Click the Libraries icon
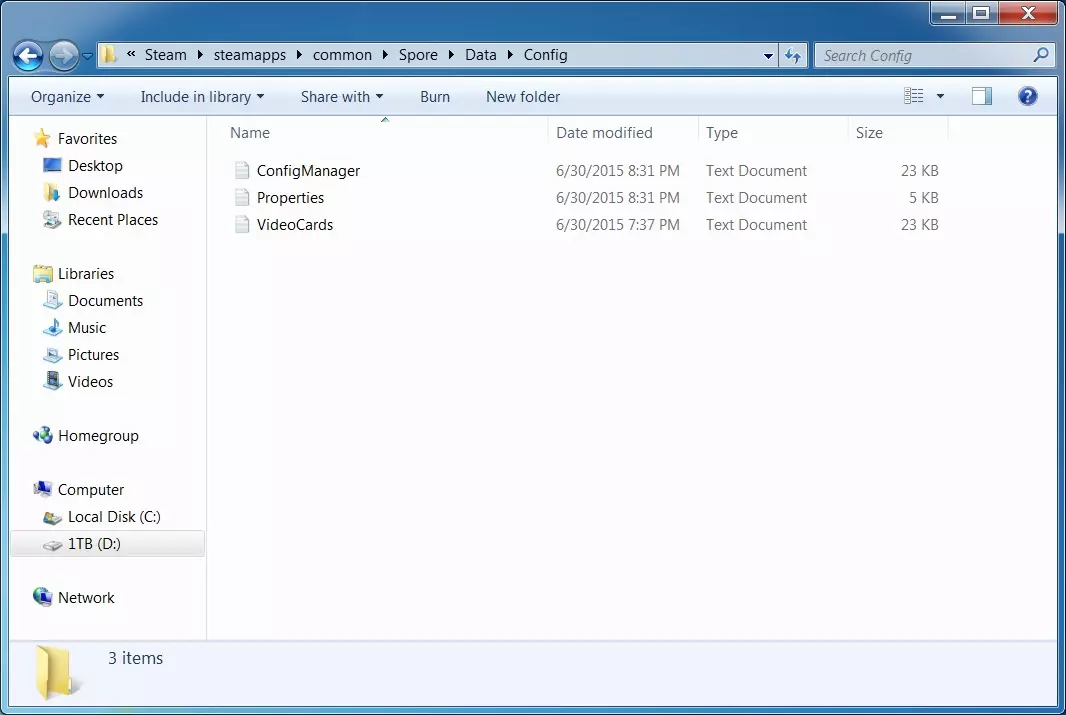 coord(42,273)
